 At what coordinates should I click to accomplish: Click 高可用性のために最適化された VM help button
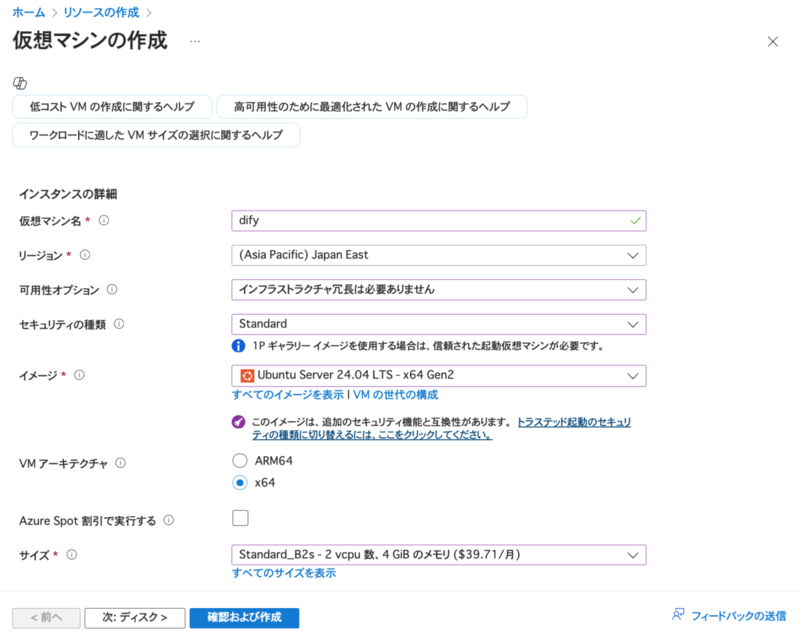[x=372, y=107]
